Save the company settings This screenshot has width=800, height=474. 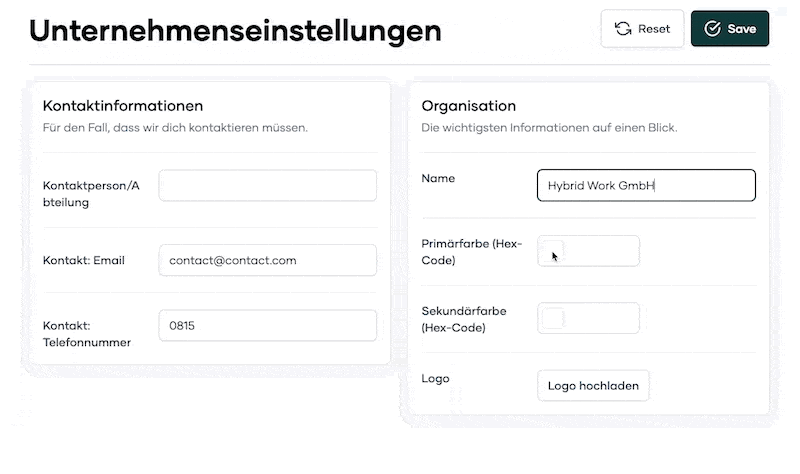tap(730, 29)
